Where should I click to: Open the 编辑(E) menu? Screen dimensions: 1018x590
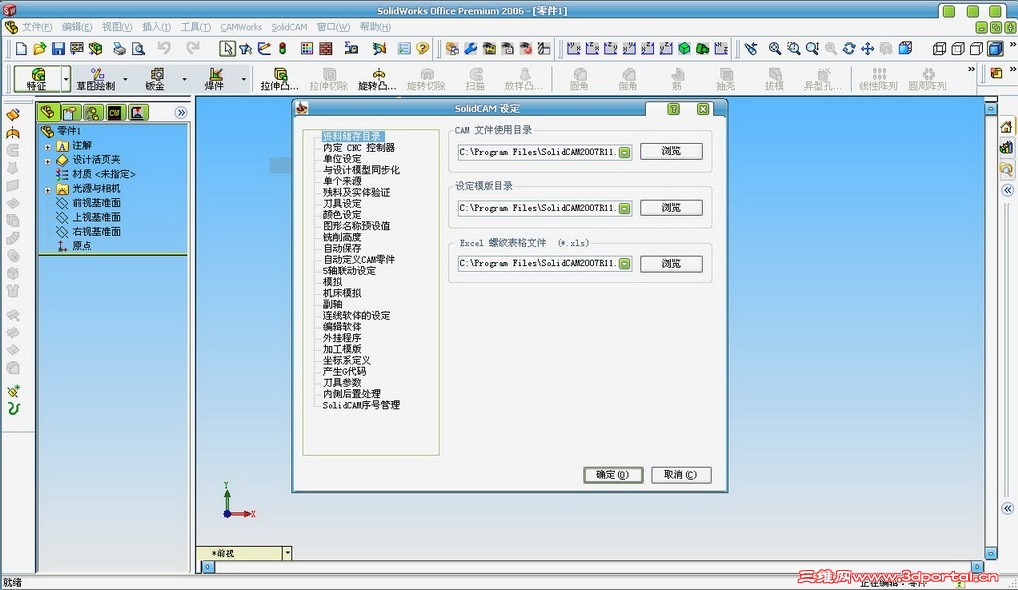(x=77, y=27)
